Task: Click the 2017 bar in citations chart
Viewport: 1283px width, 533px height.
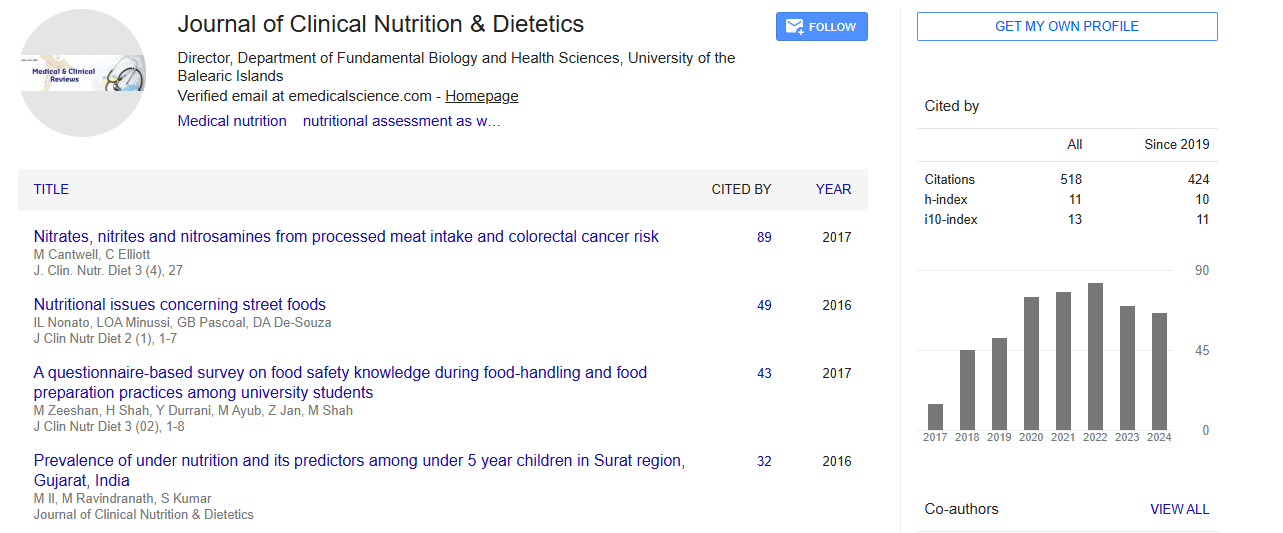Action: pos(935,417)
